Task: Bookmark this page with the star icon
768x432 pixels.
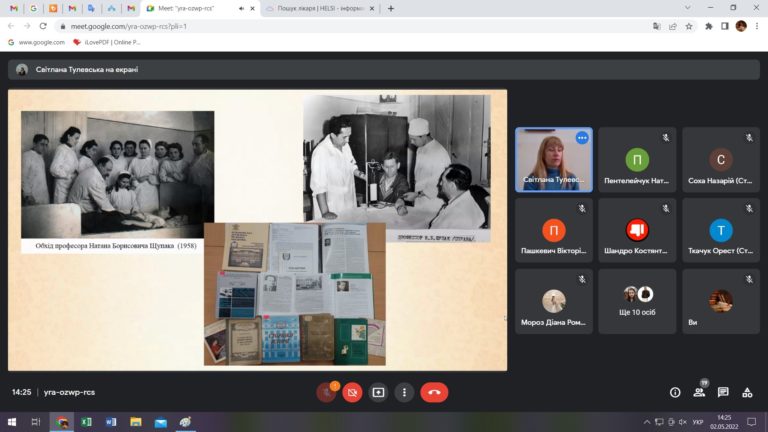Action: click(689, 26)
